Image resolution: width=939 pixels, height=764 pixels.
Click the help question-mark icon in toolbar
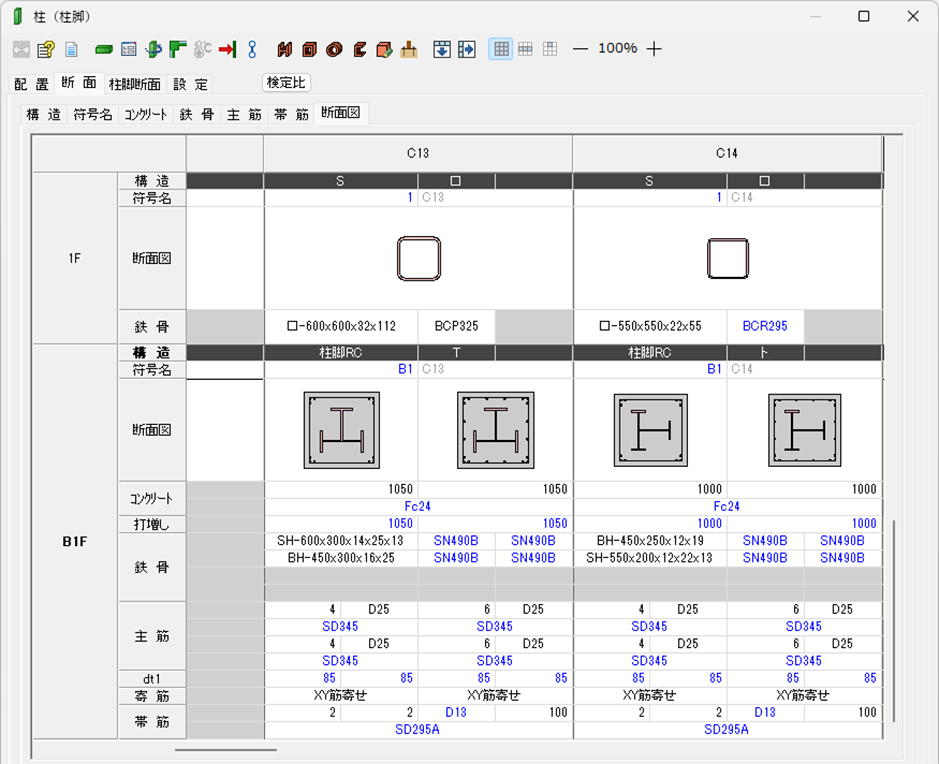pos(46,49)
